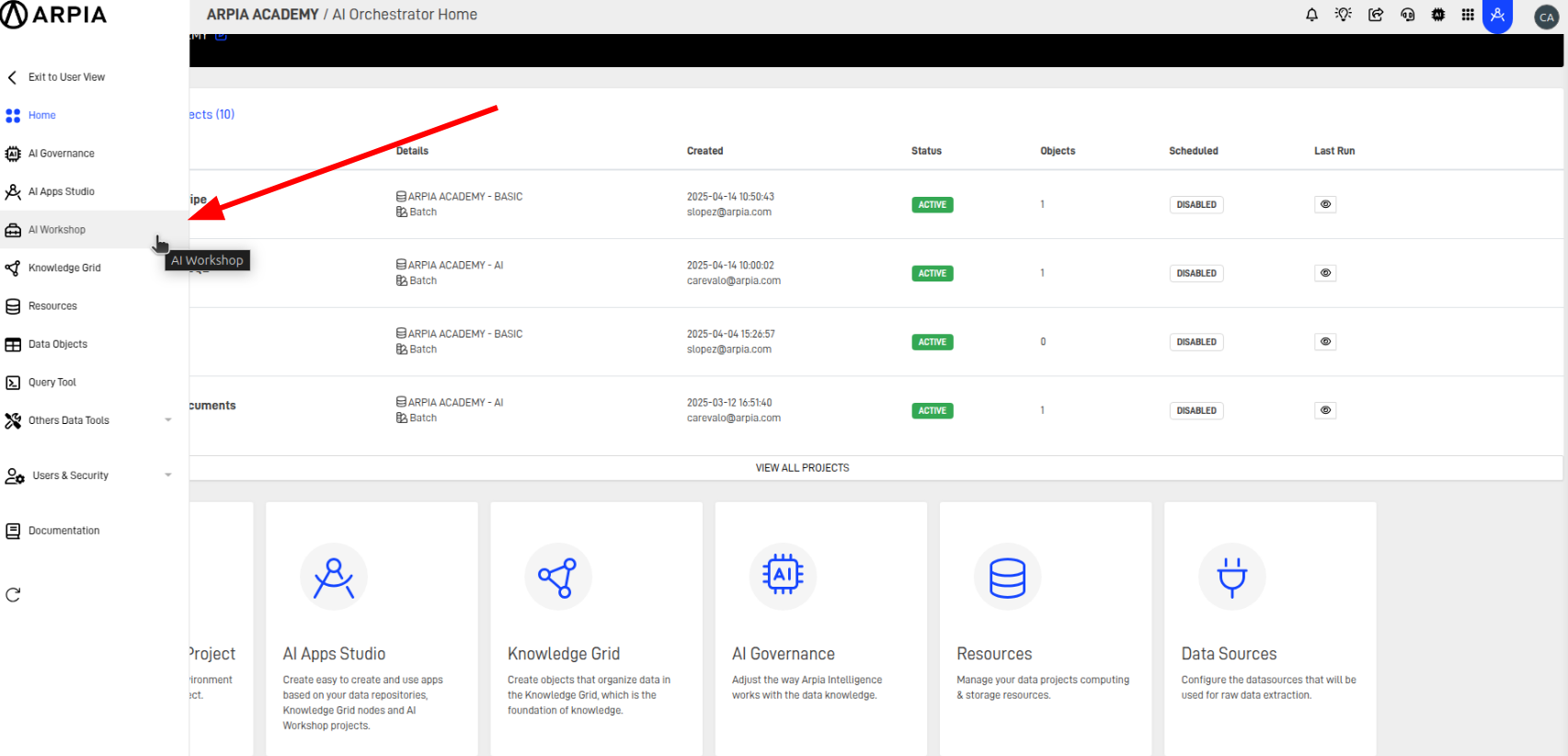
Task: Click ACTIVE status of 2025-04-04 project
Action: coord(933,342)
